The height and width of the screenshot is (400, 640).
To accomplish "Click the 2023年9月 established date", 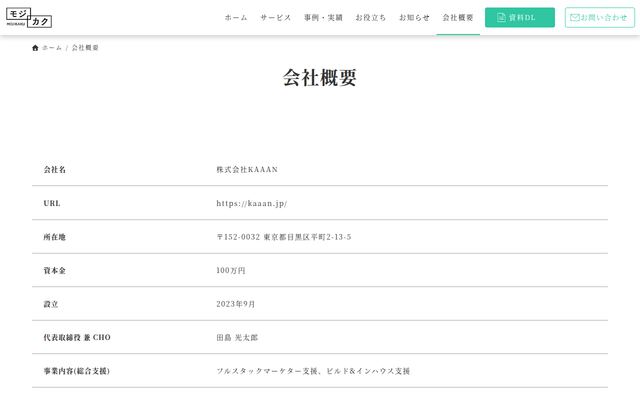I will click(236, 304).
